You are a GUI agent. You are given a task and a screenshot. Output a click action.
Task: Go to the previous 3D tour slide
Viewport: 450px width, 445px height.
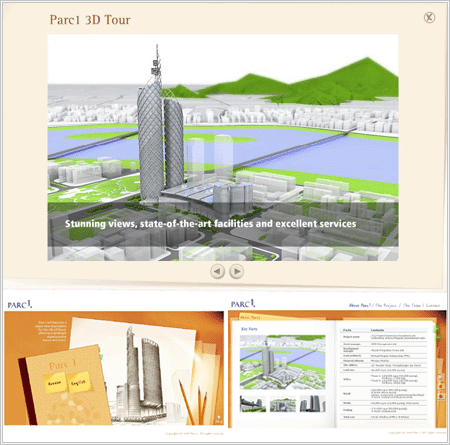tap(217, 271)
